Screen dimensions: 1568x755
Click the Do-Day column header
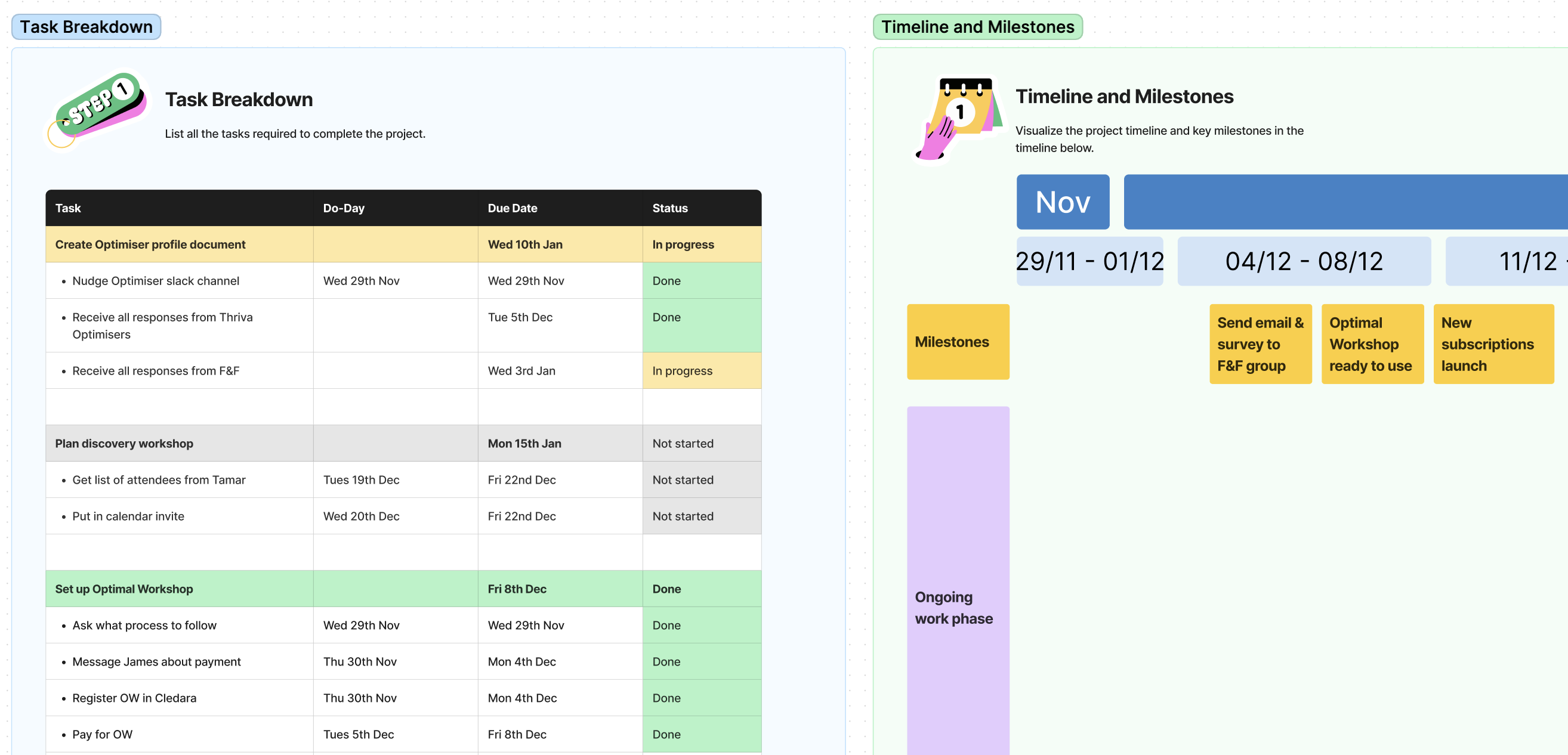(x=344, y=208)
